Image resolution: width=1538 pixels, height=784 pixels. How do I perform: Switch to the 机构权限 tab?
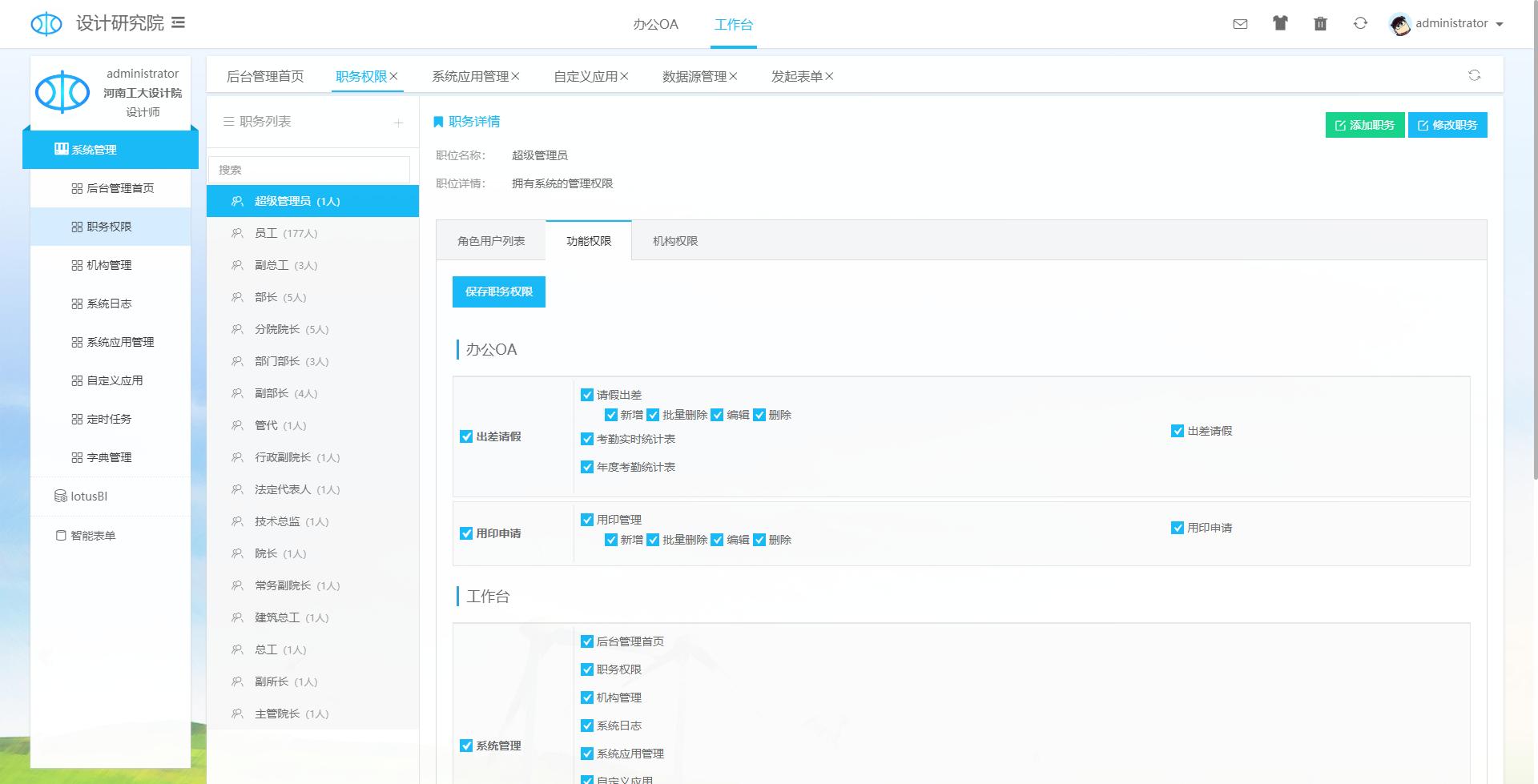click(675, 241)
